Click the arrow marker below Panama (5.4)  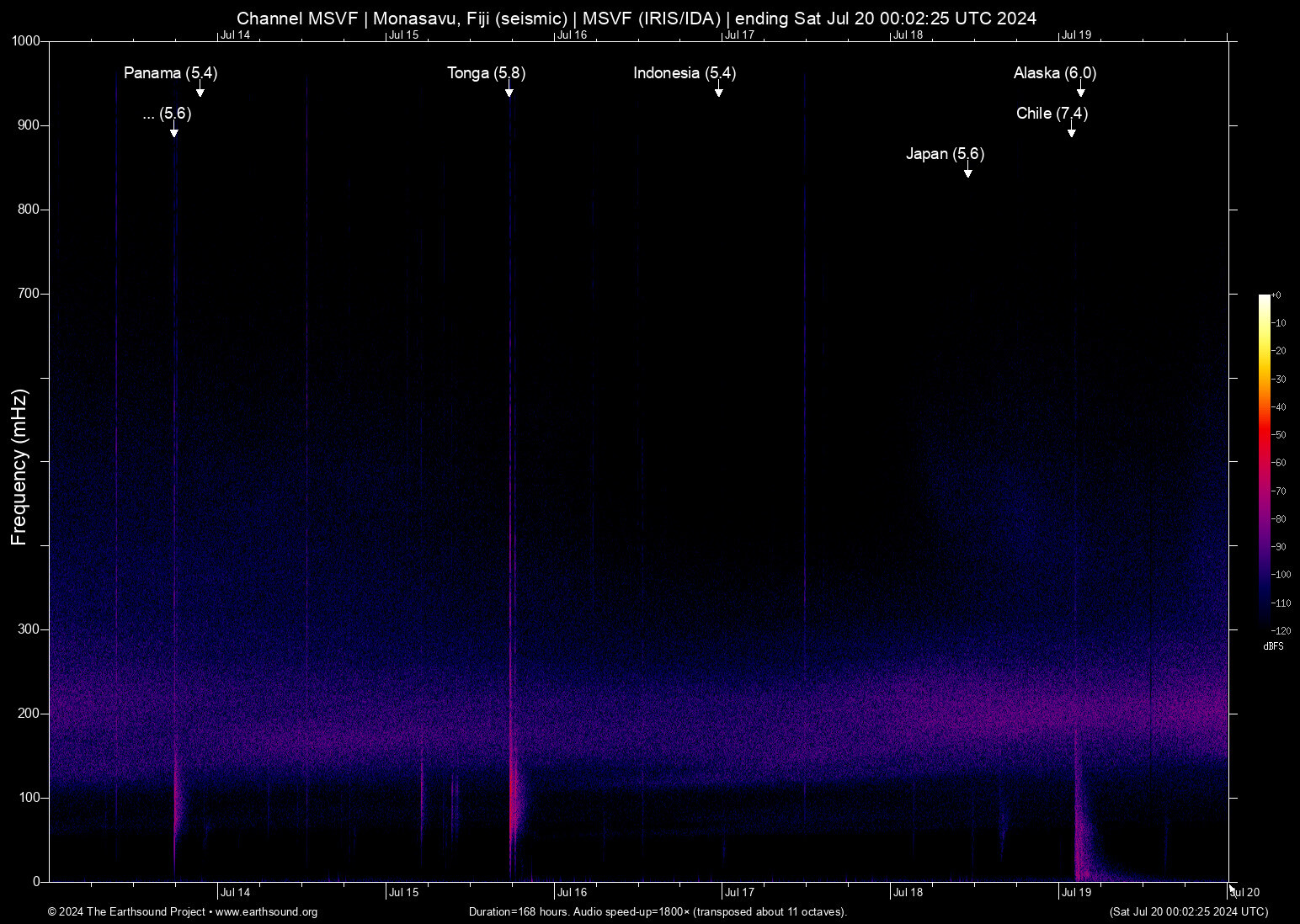coord(200,91)
